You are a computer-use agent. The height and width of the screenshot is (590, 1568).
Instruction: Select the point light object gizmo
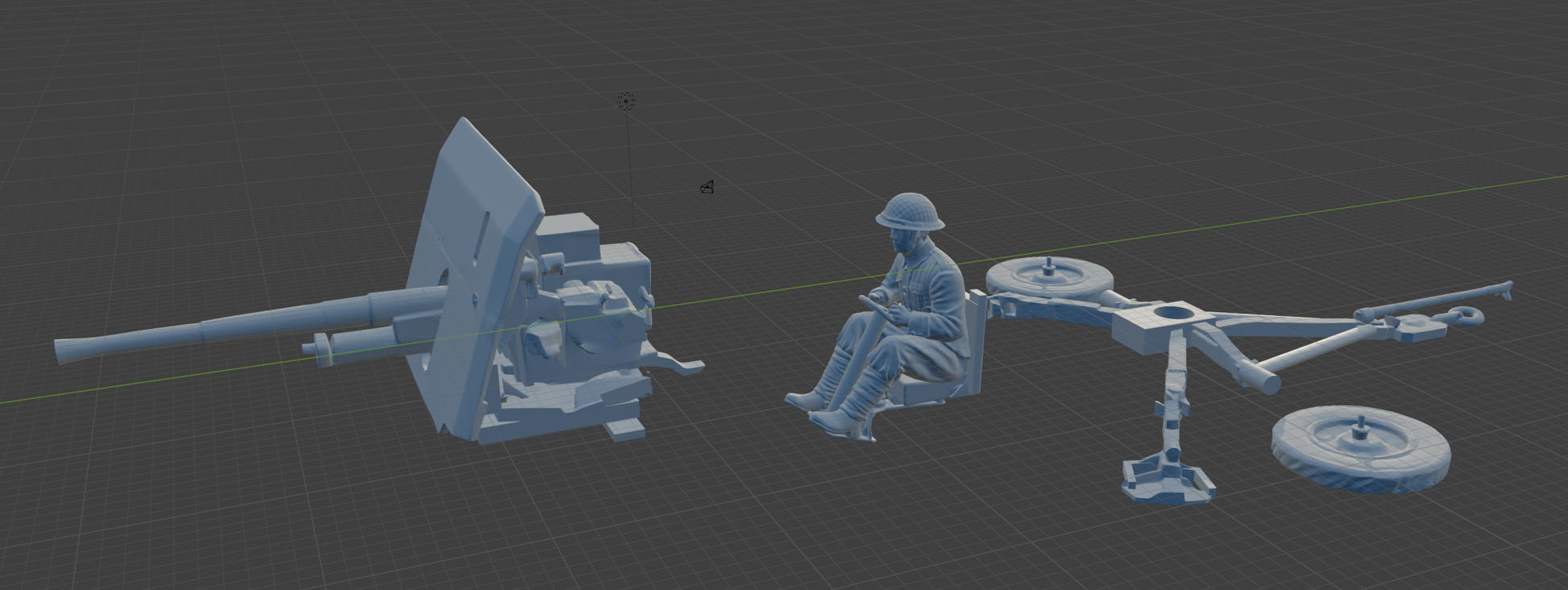[626, 101]
